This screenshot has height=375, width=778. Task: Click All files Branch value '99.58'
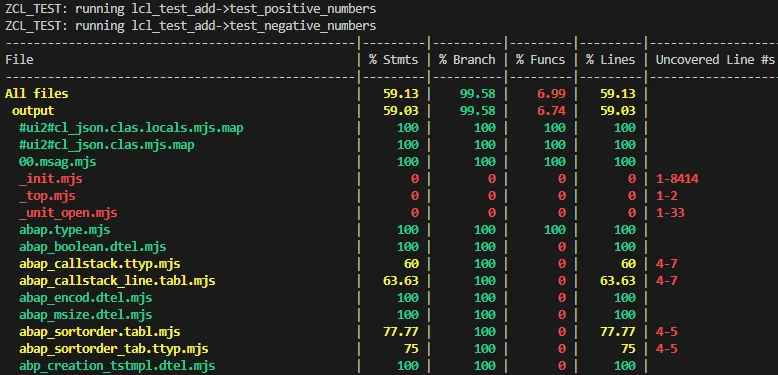tap(478, 94)
